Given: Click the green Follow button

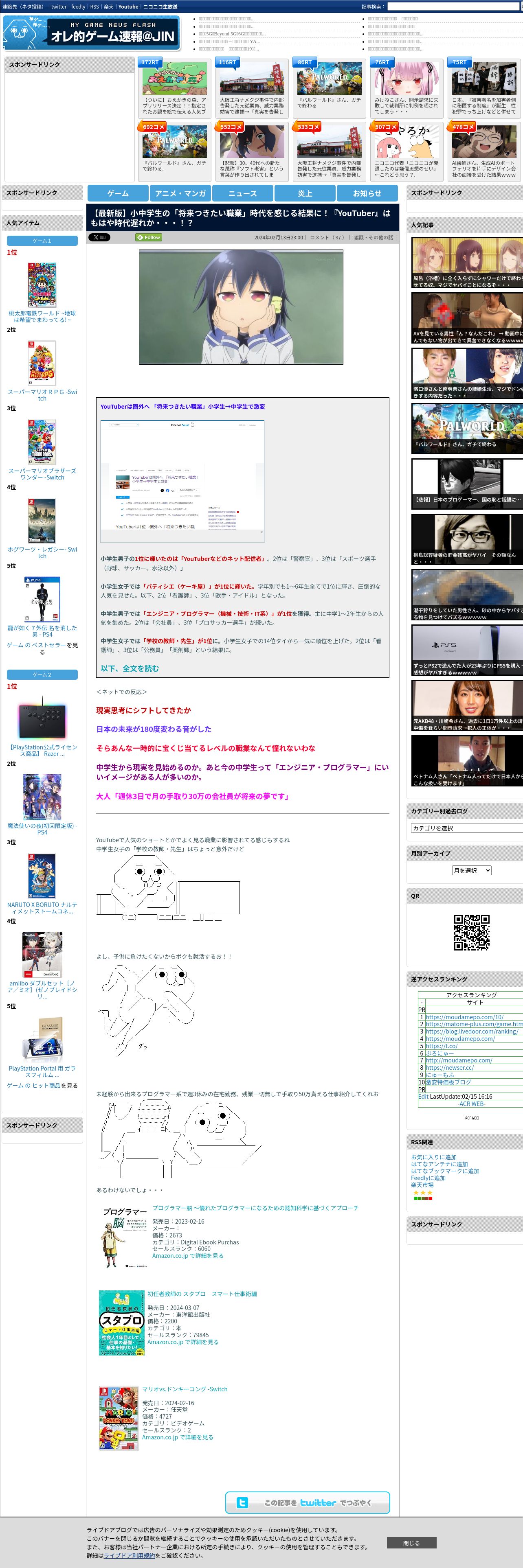Looking at the screenshot, I should tap(149, 237).
